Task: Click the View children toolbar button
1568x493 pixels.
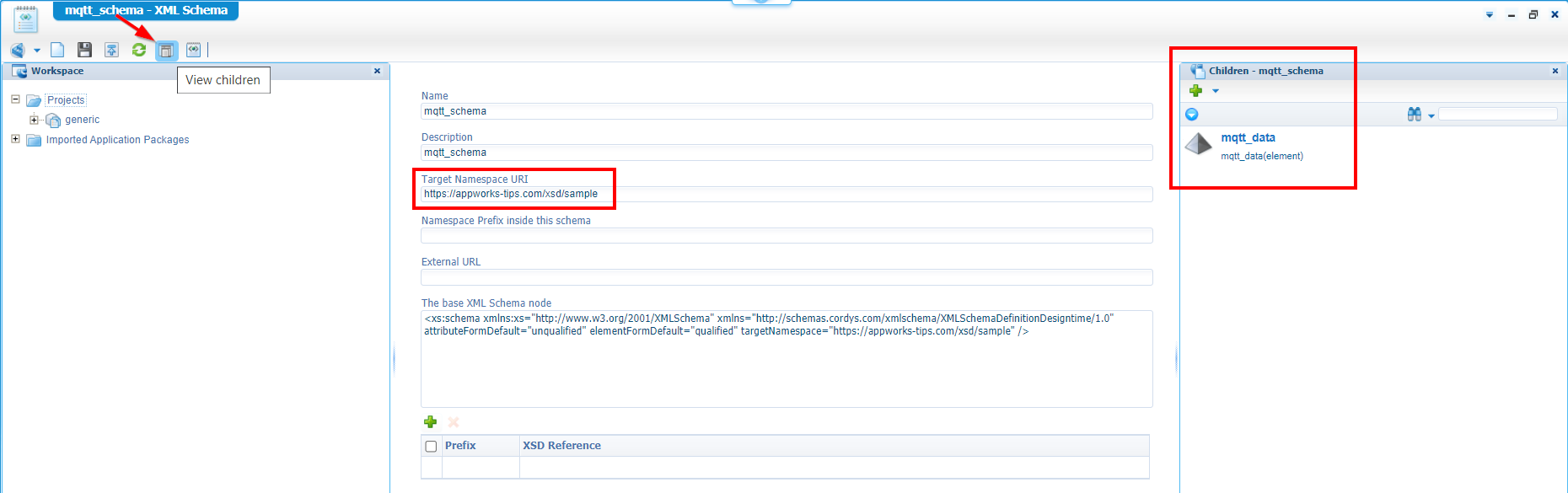Action: click(x=167, y=51)
